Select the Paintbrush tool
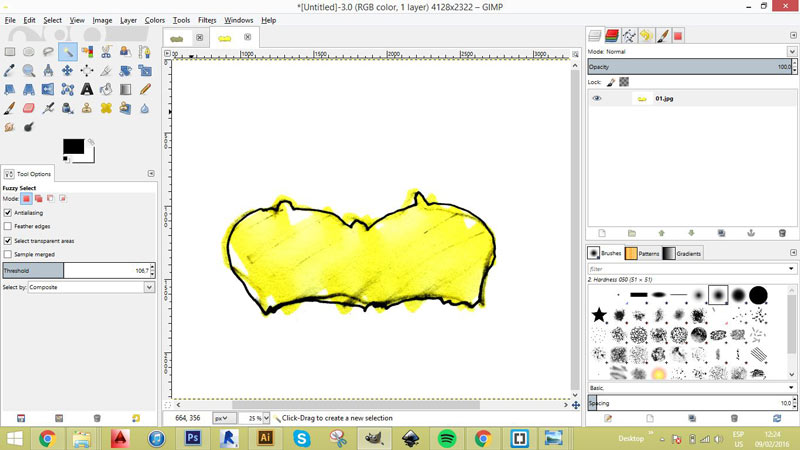Viewport: 800px width, 450px height. [x=10, y=108]
